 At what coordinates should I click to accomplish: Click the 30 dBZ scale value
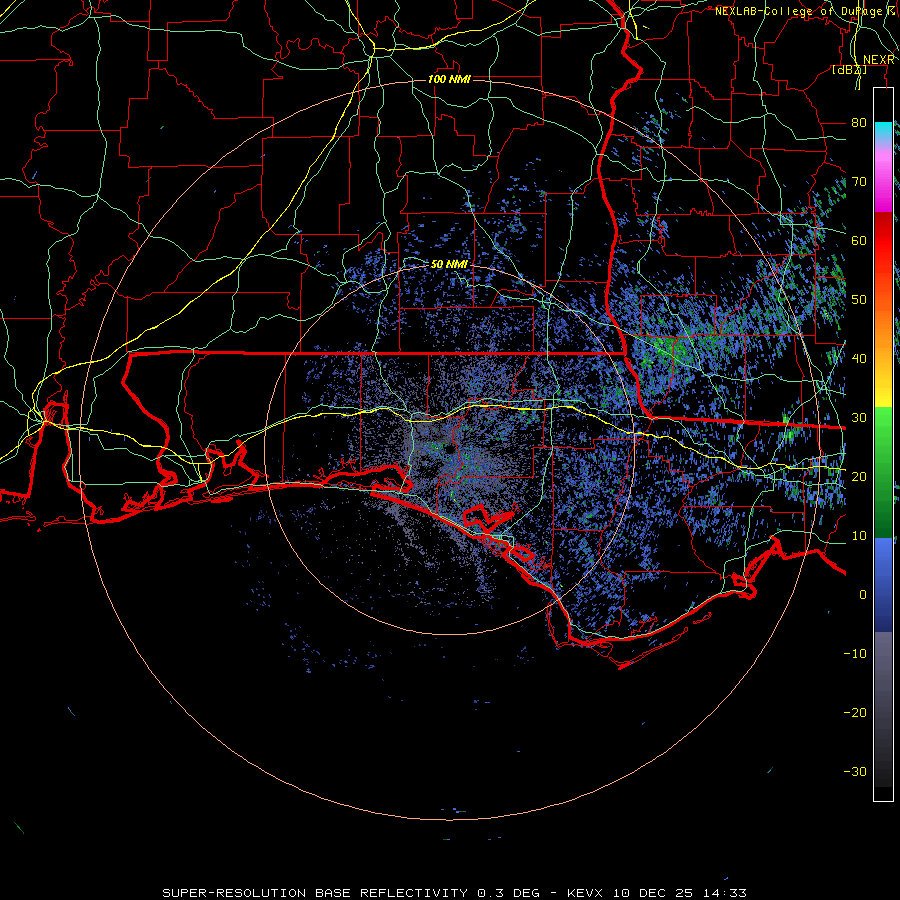pos(859,417)
